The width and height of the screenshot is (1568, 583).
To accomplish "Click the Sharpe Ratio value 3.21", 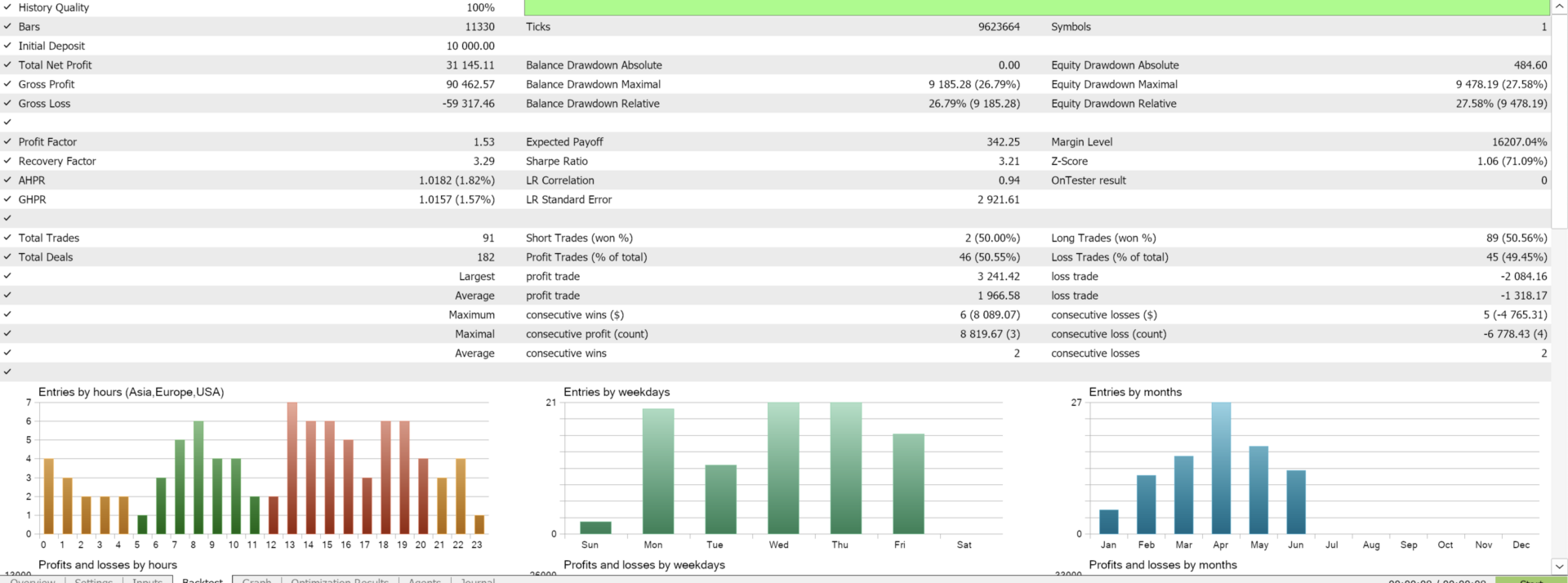I will [1009, 161].
